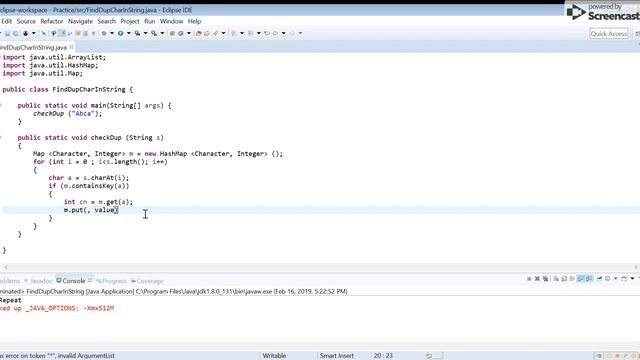Toggle Show Console When Standard Error Changes

click(589, 278)
